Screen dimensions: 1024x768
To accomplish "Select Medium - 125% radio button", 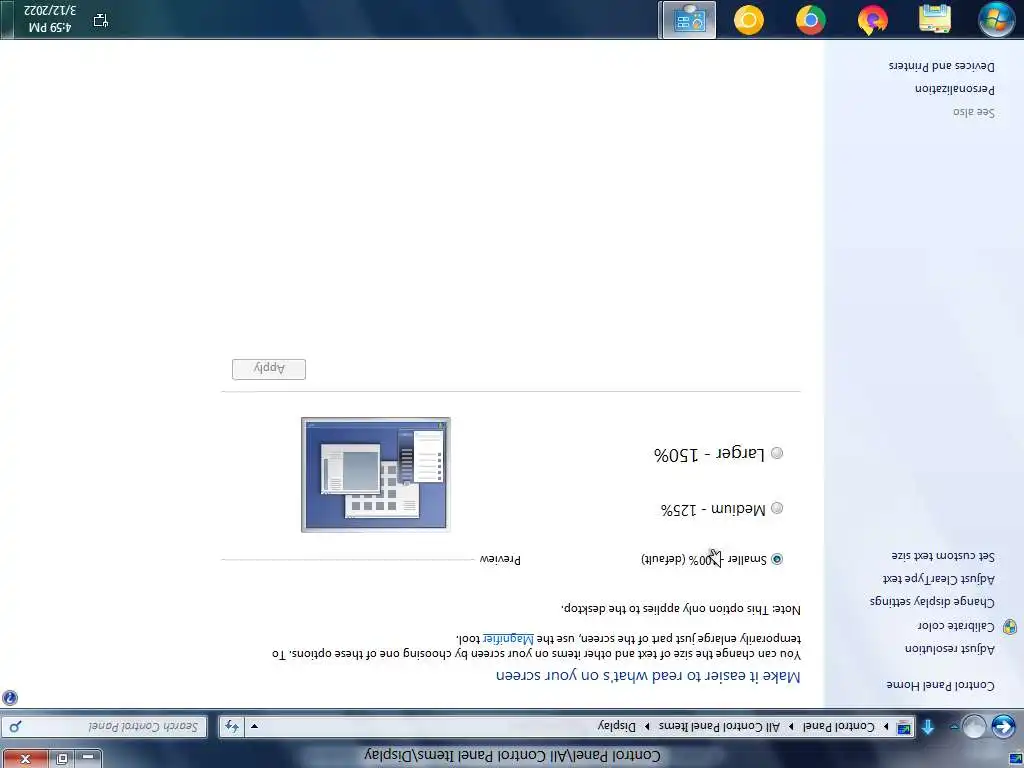I will point(776,508).
